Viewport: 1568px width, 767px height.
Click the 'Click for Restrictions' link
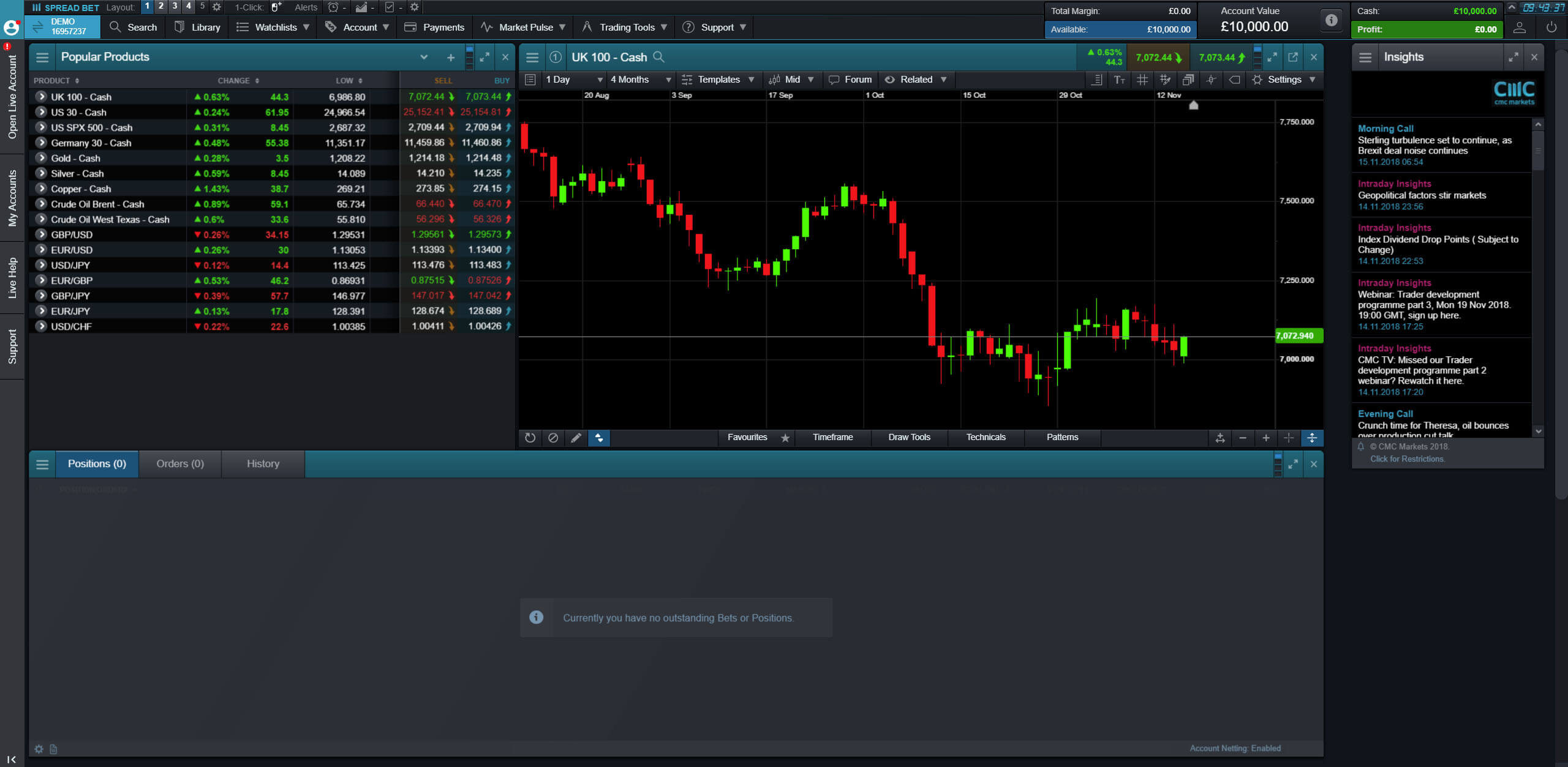[x=1407, y=459]
